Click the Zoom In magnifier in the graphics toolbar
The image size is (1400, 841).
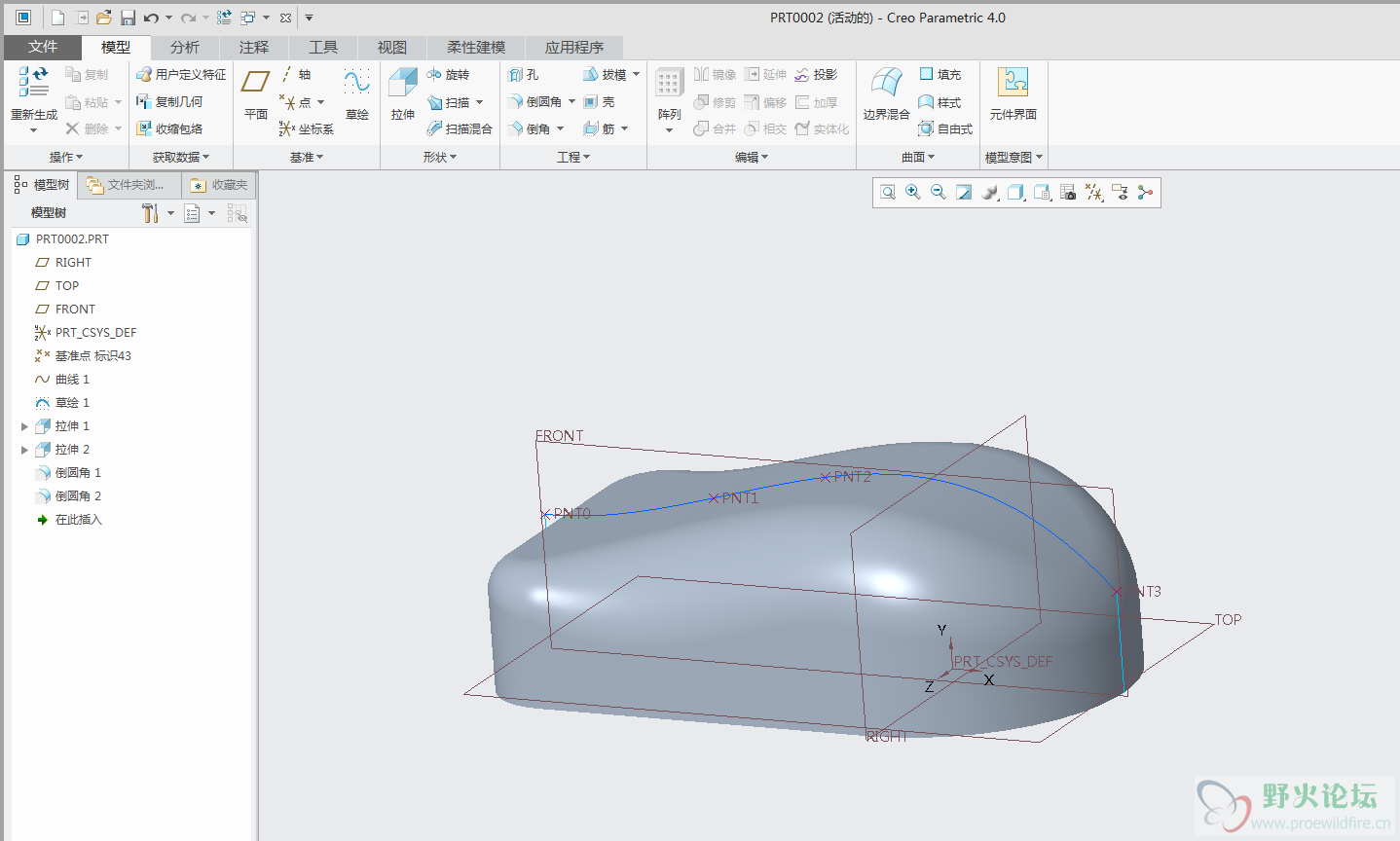[913, 193]
